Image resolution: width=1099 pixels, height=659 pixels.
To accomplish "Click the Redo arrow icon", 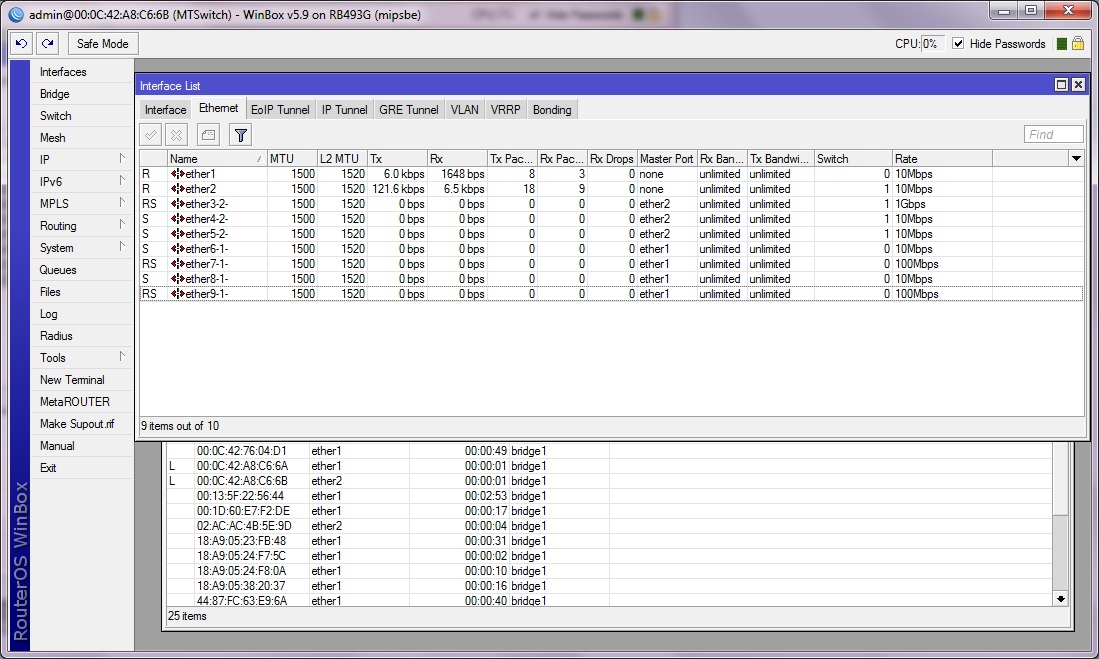I will [48, 43].
